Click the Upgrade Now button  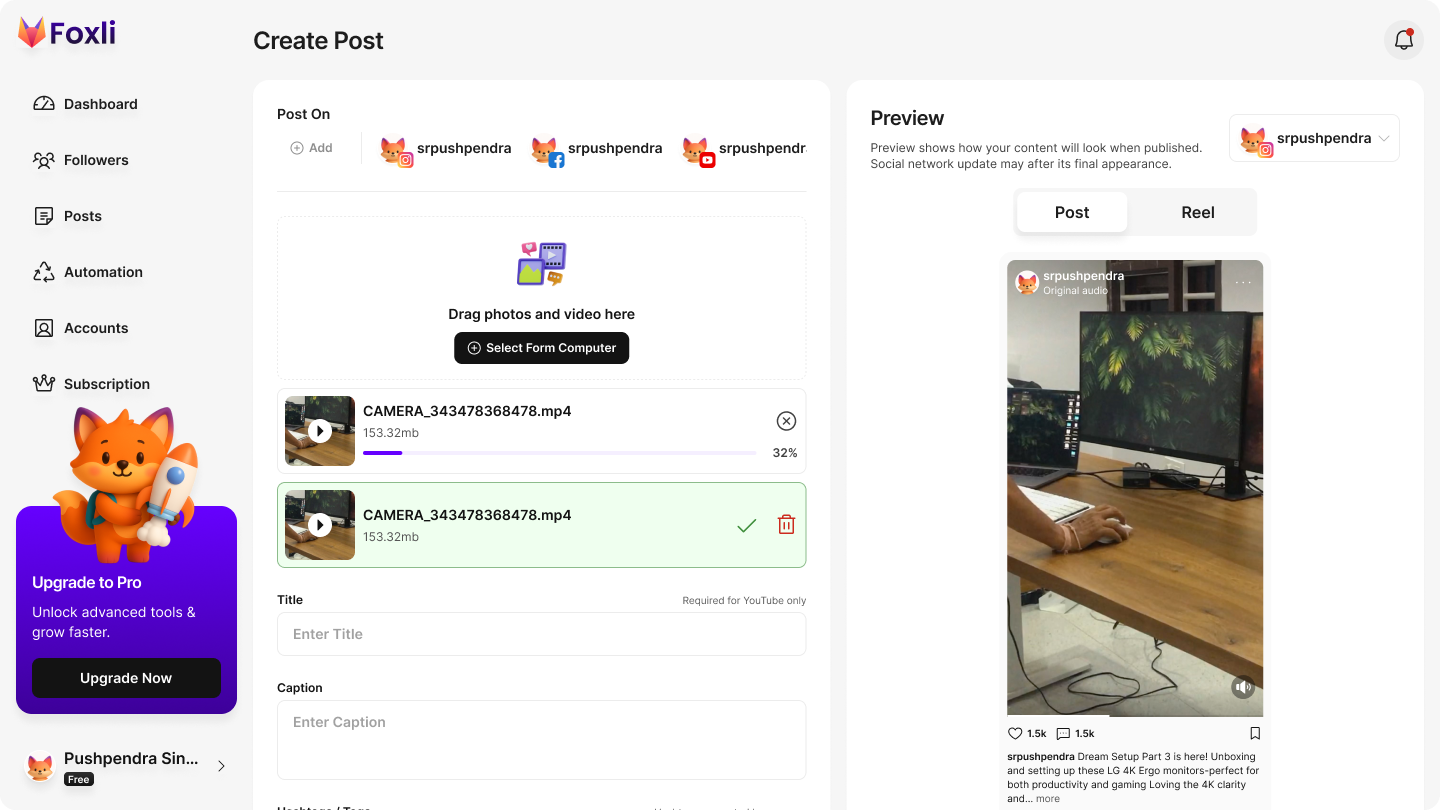coord(126,678)
